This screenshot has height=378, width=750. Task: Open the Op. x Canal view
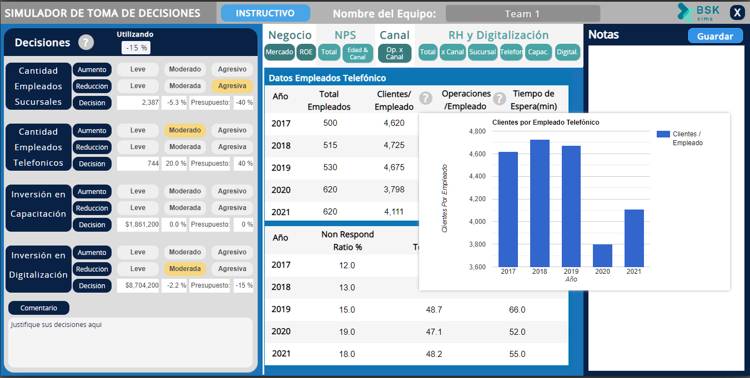click(395, 53)
